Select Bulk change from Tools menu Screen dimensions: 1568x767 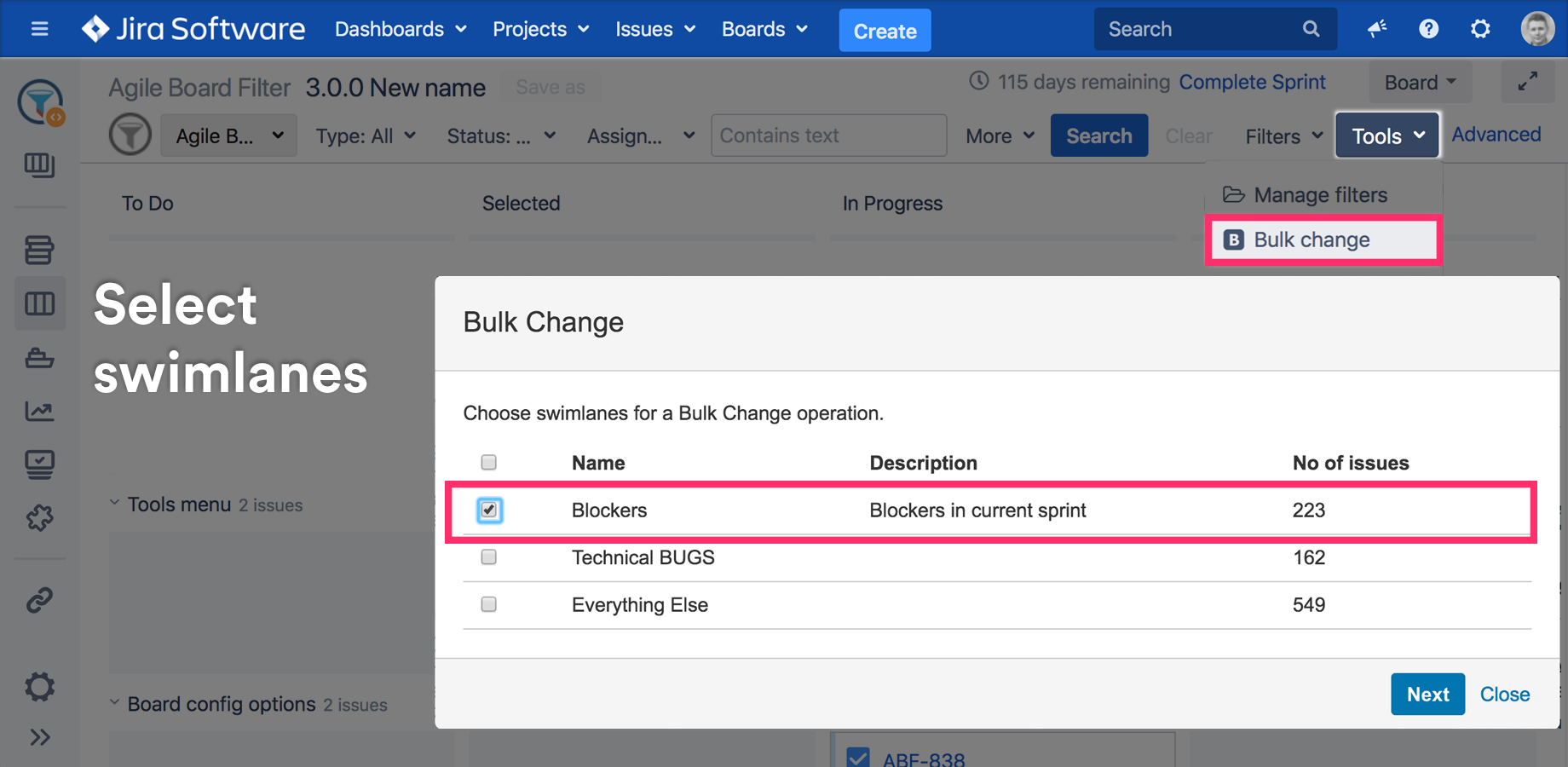(x=1311, y=240)
